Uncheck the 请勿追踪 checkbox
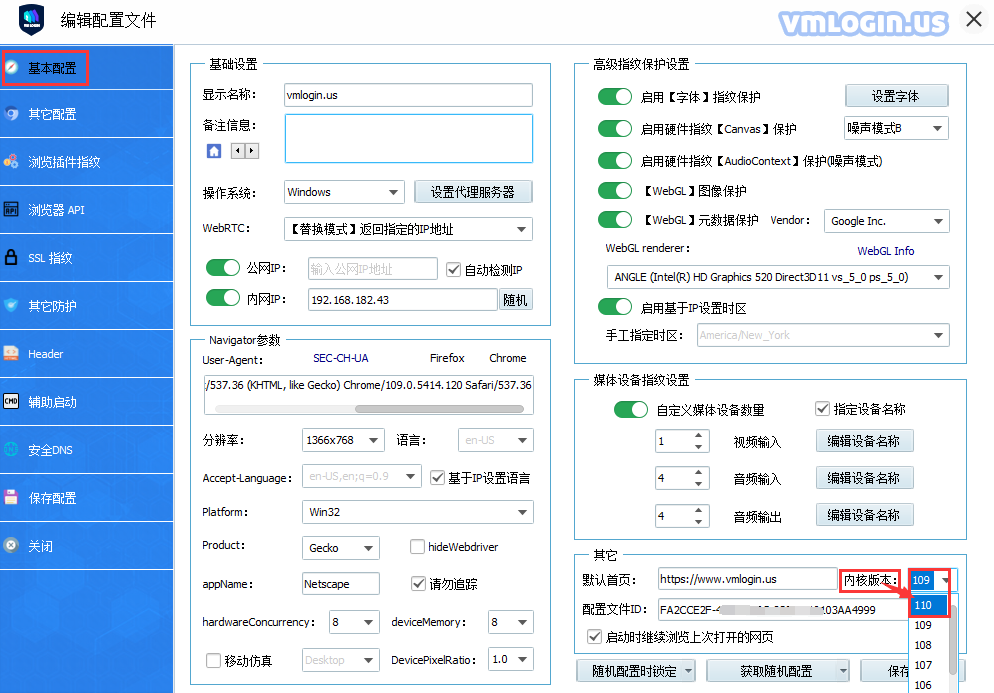The height and width of the screenshot is (693, 994). (418, 583)
